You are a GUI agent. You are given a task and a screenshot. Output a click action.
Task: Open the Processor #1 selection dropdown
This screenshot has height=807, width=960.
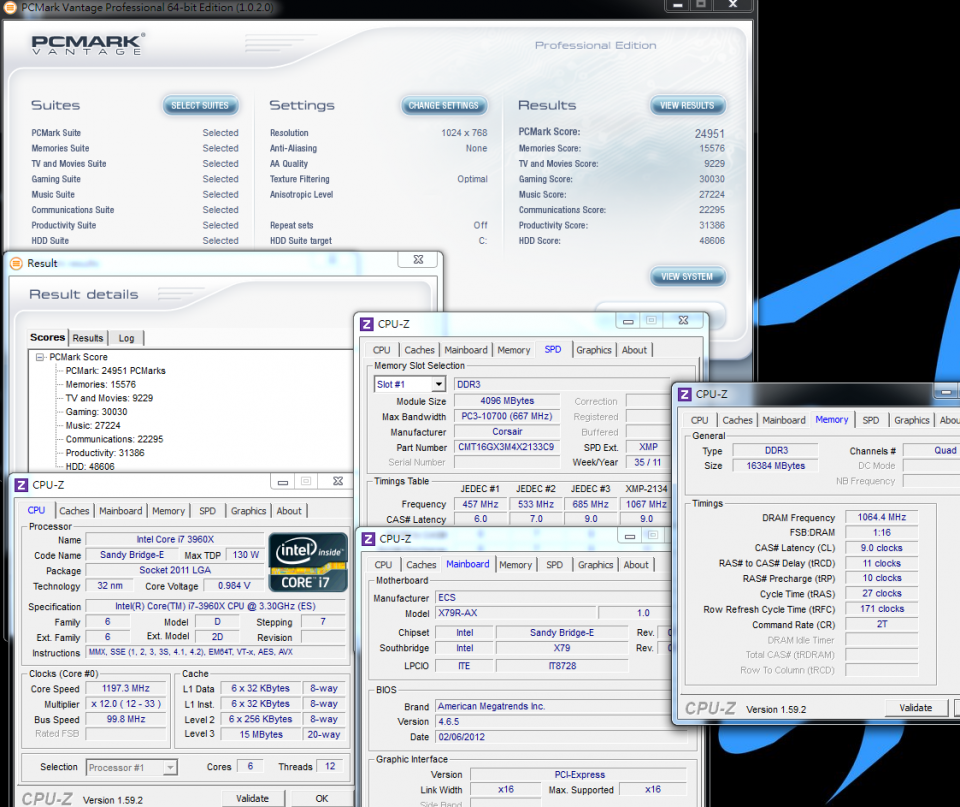pos(170,767)
